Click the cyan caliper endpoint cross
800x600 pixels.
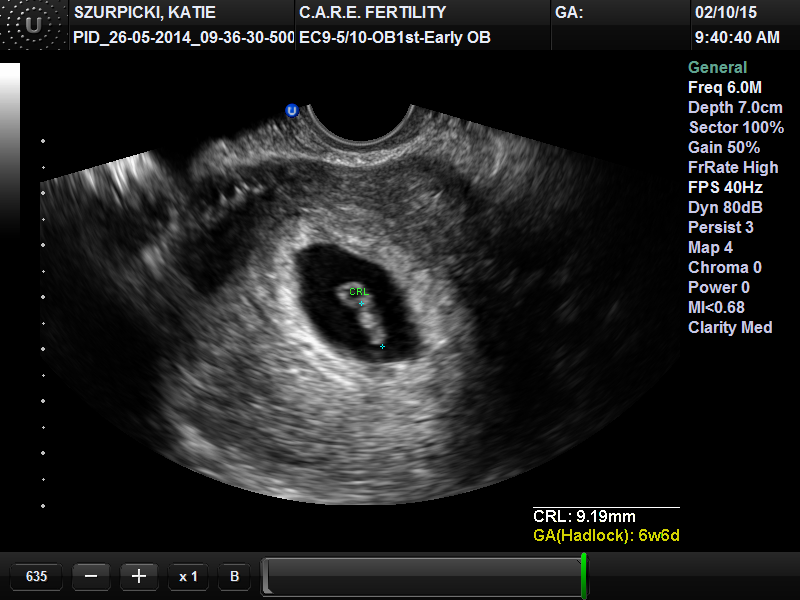tap(382, 346)
